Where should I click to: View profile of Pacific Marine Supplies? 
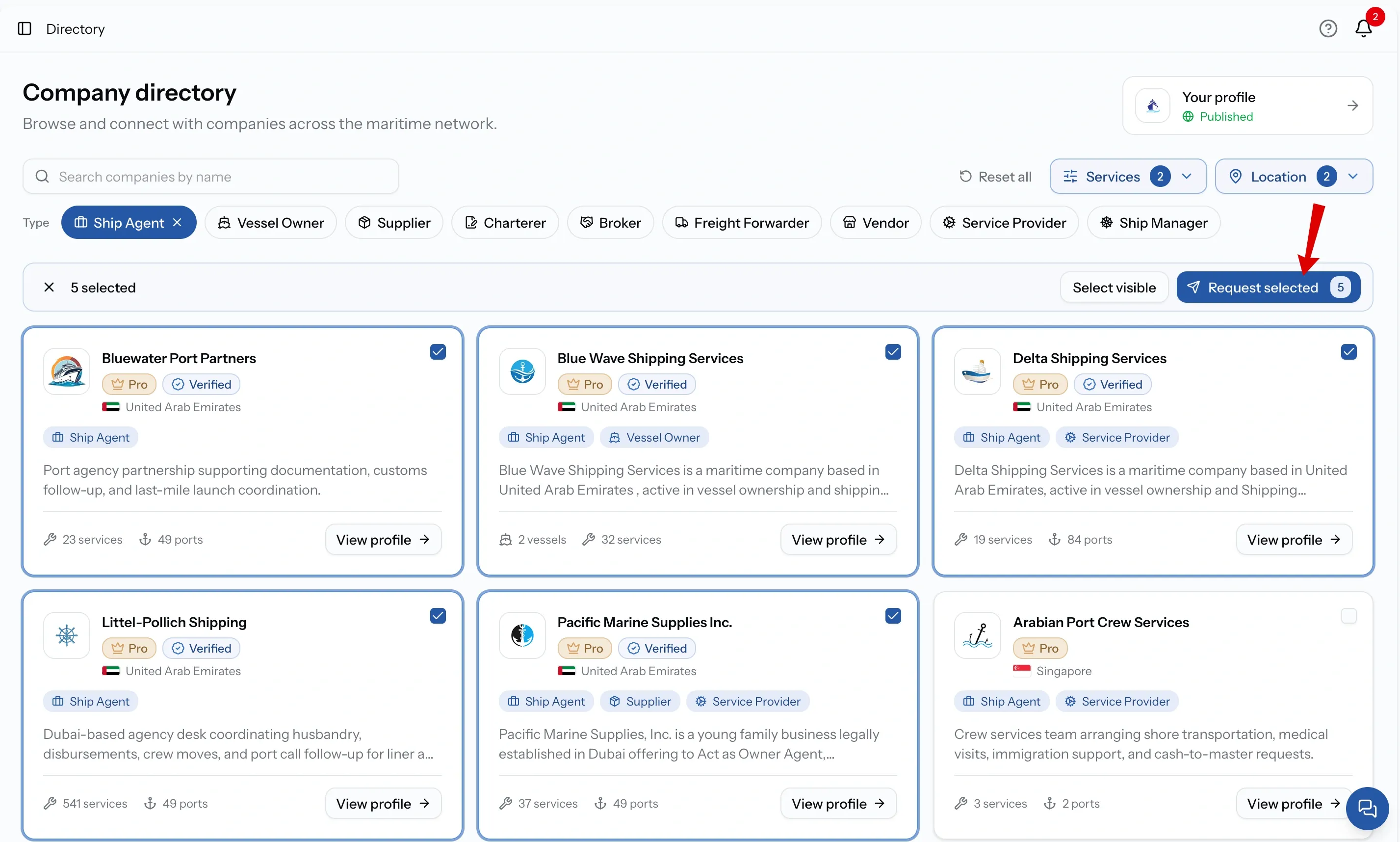coord(838,803)
